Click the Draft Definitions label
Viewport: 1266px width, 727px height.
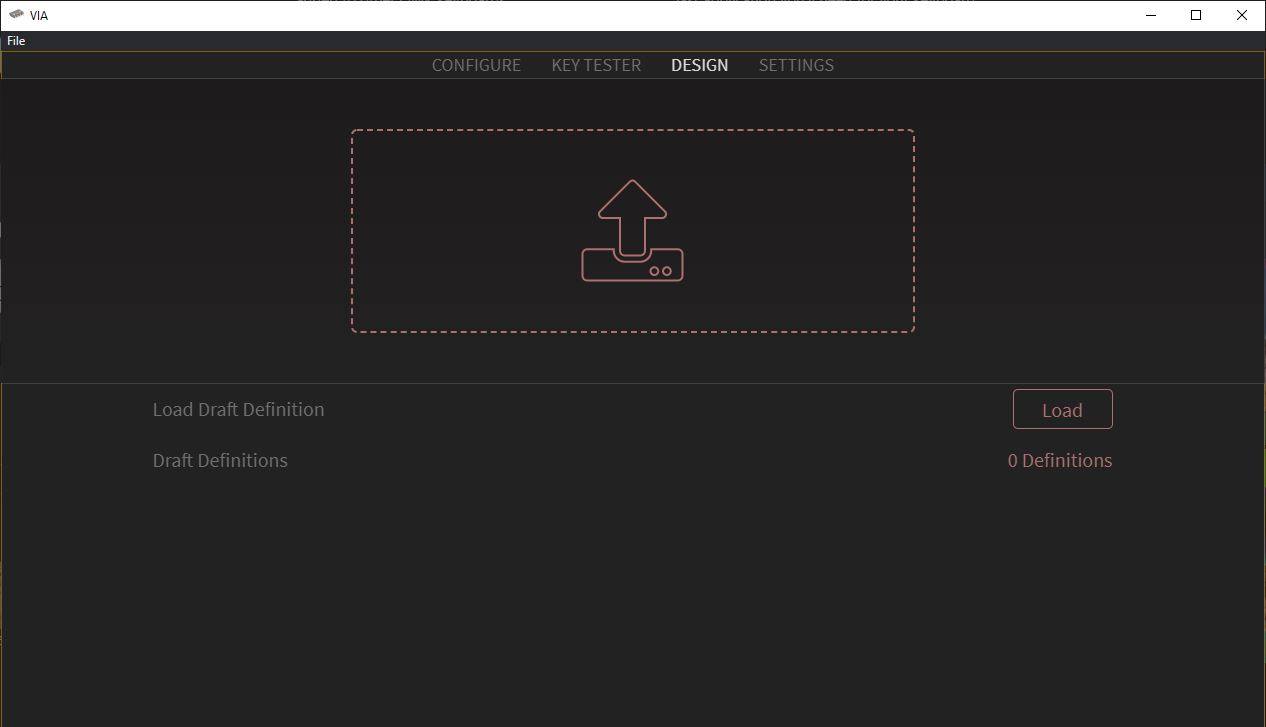tap(220, 460)
